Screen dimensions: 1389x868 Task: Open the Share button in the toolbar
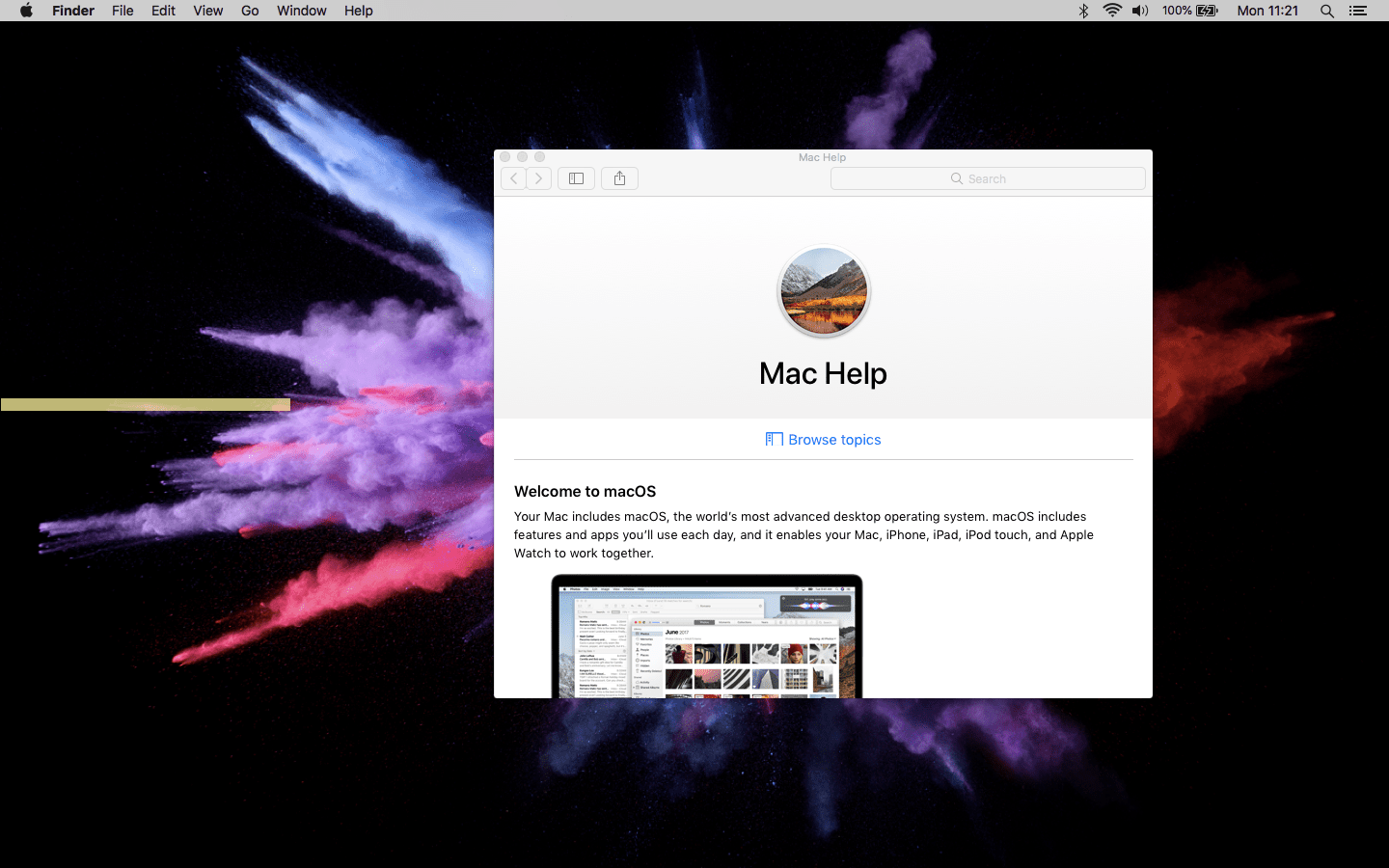[x=619, y=178]
